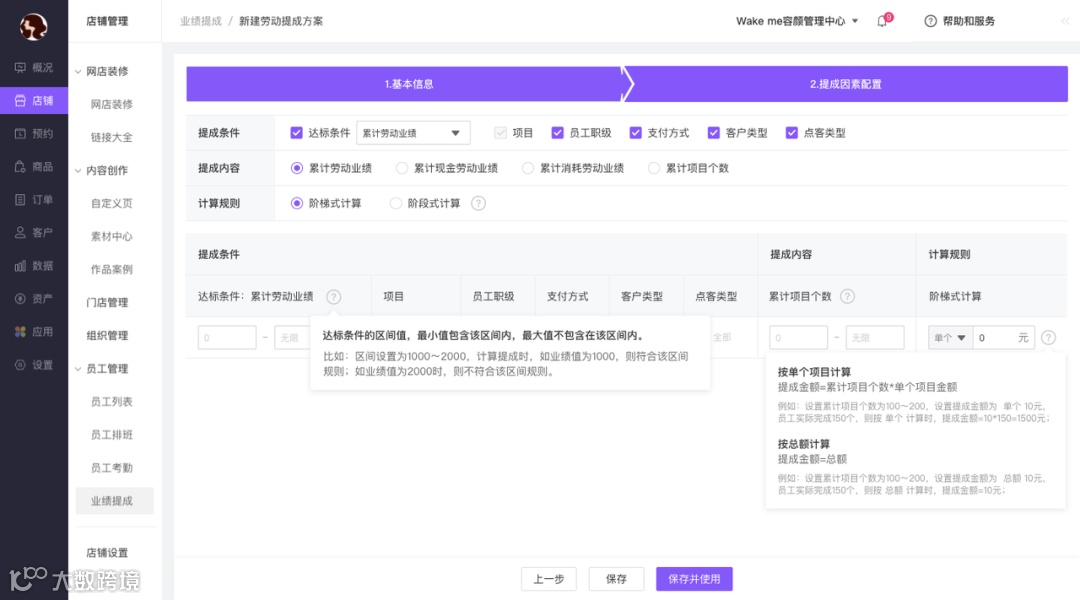The image size is (1080, 600).
Task: Go to step 2.提成因素配置
Action: [846, 84]
